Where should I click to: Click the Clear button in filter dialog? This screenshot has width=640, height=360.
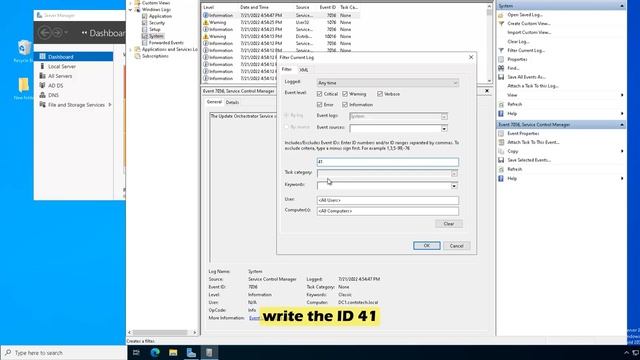(x=449, y=224)
